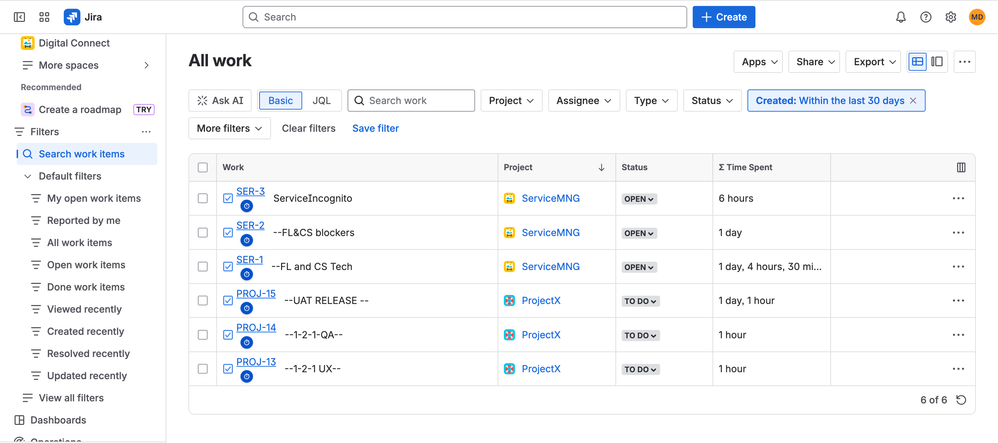
Task: Open the Assignee filter dropdown
Action: (584, 101)
